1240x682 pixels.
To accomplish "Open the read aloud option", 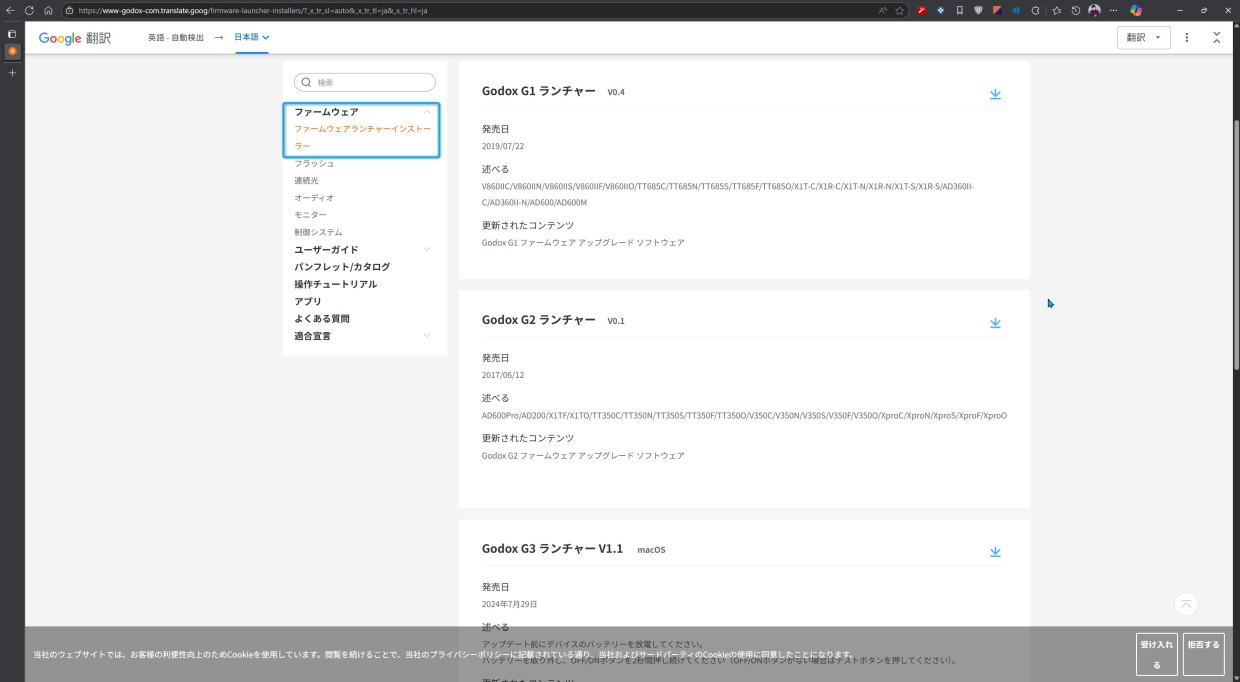I will coord(883,10).
